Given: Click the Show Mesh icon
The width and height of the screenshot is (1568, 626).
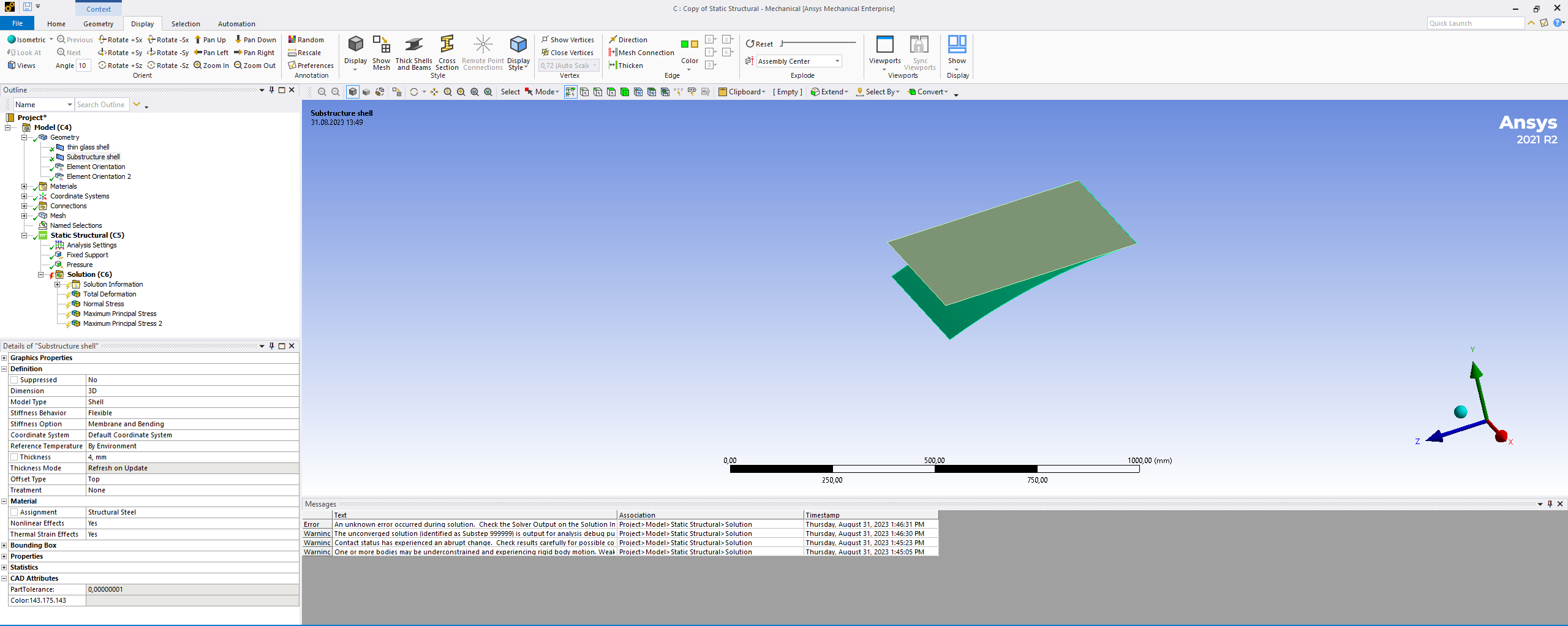Looking at the screenshot, I should 381,45.
